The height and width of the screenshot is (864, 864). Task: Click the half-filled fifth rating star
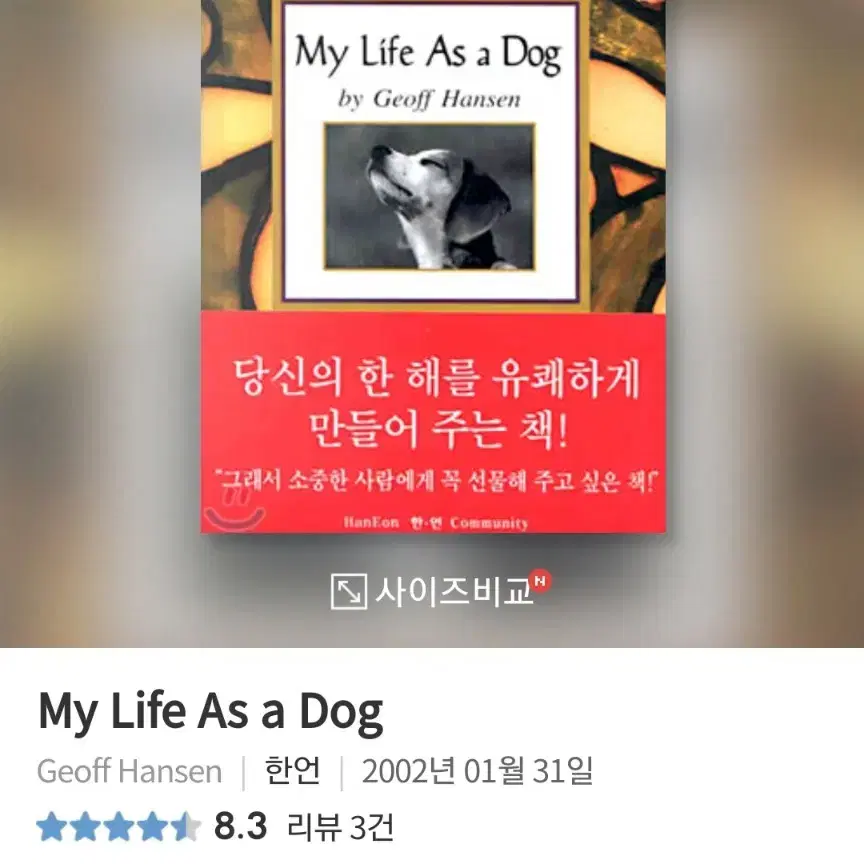(186, 827)
